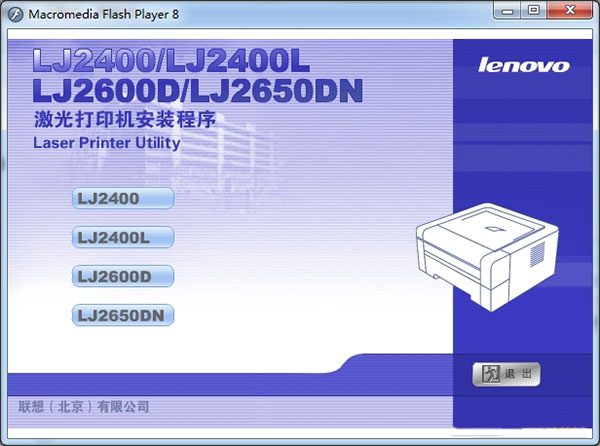Click the printer illustration

[487, 257]
